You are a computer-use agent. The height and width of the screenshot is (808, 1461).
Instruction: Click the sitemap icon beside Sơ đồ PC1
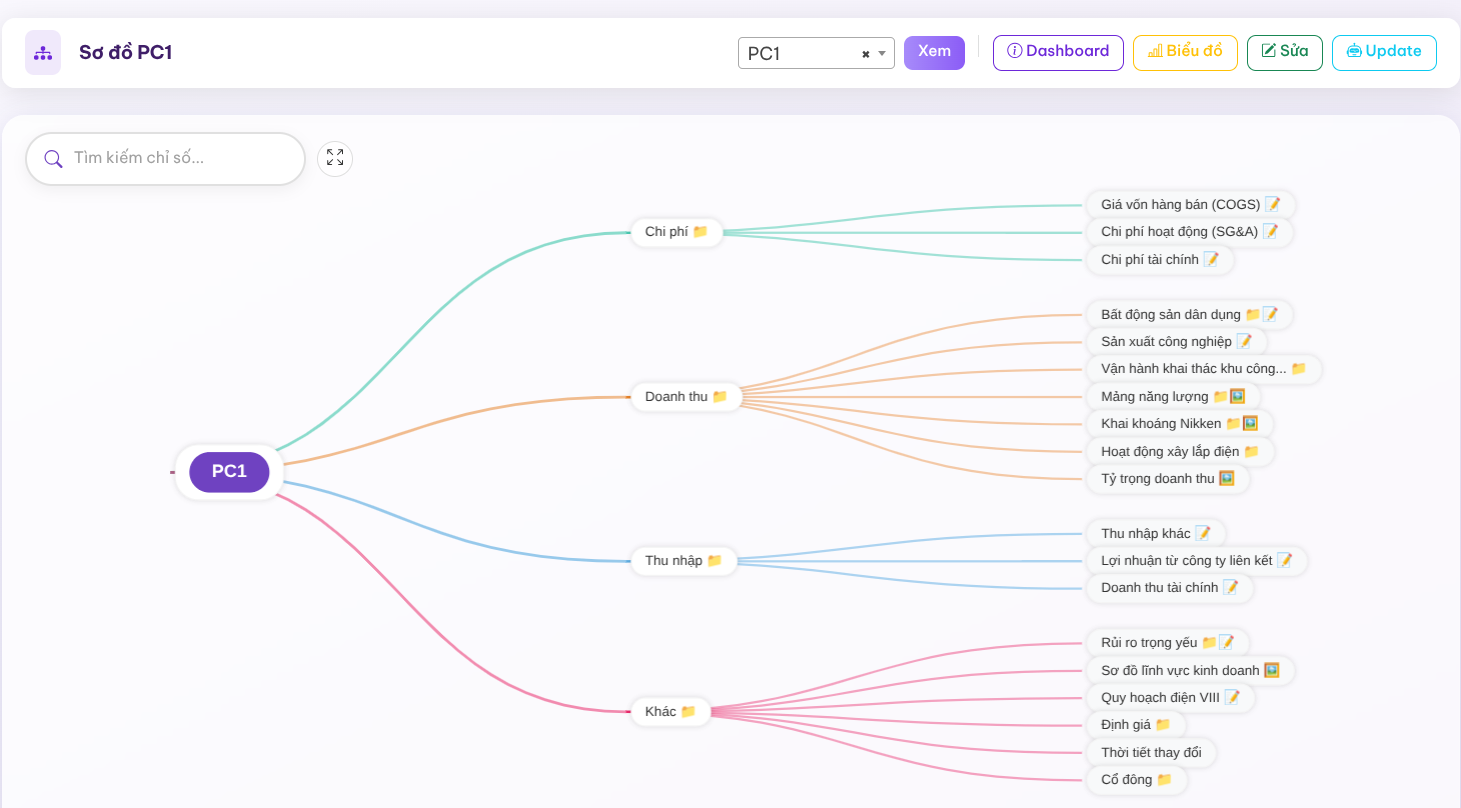point(43,53)
